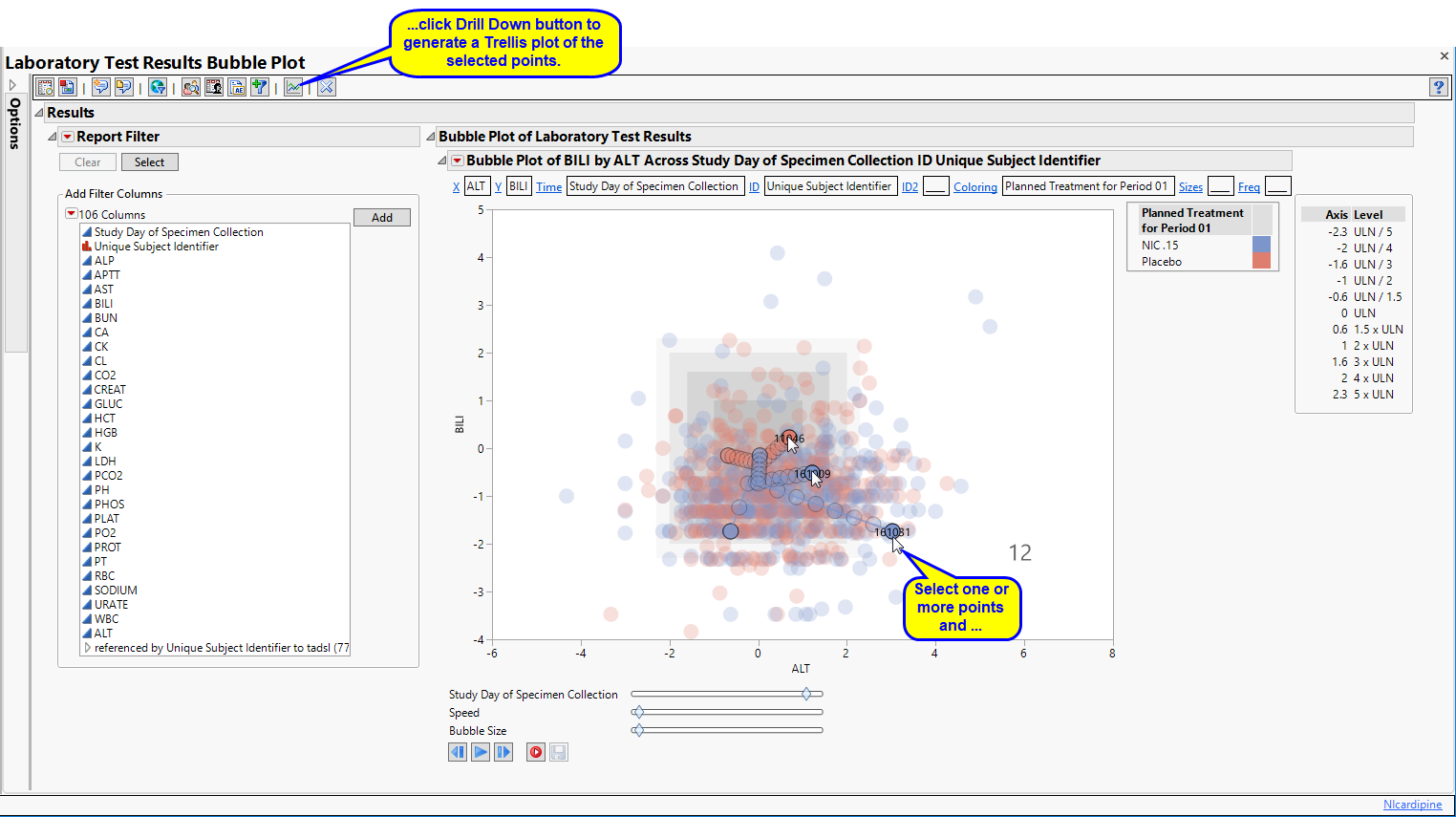Click the Planned Treatment for Period 01 Coloring box

pyautogui.click(x=1087, y=186)
